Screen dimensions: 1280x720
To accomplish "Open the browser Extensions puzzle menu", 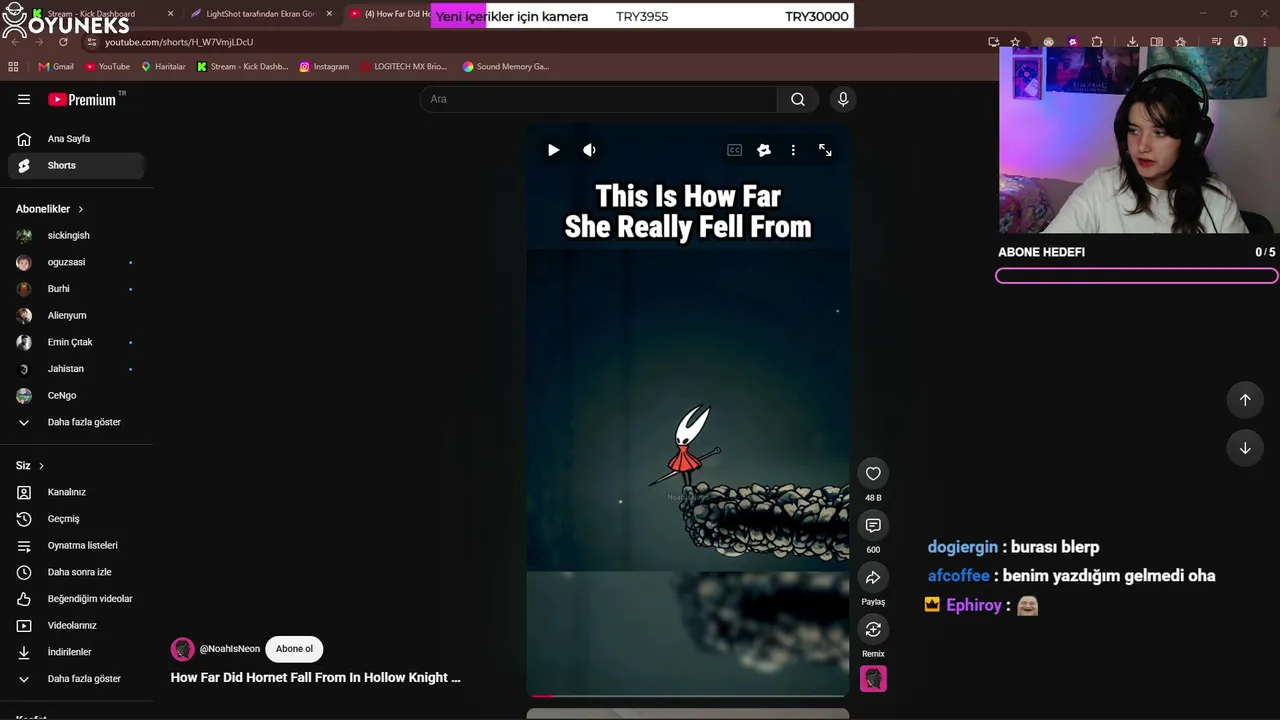I will pyautogui.click(x=1097, y=42).
